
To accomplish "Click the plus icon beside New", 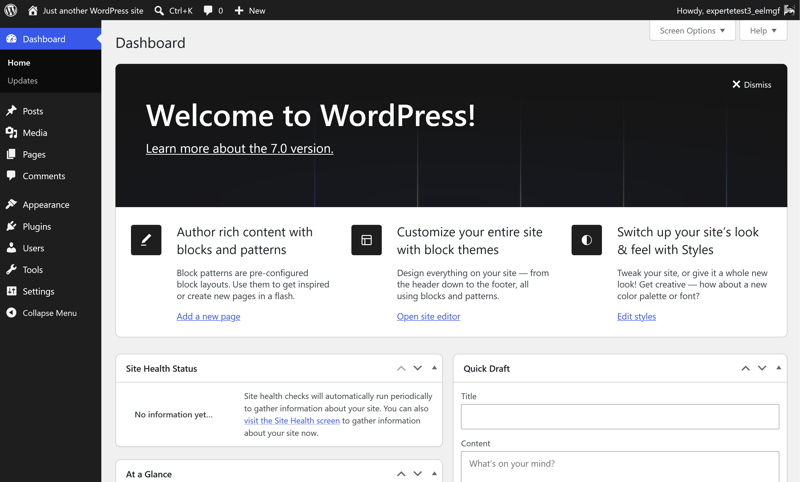I will 239,10.
